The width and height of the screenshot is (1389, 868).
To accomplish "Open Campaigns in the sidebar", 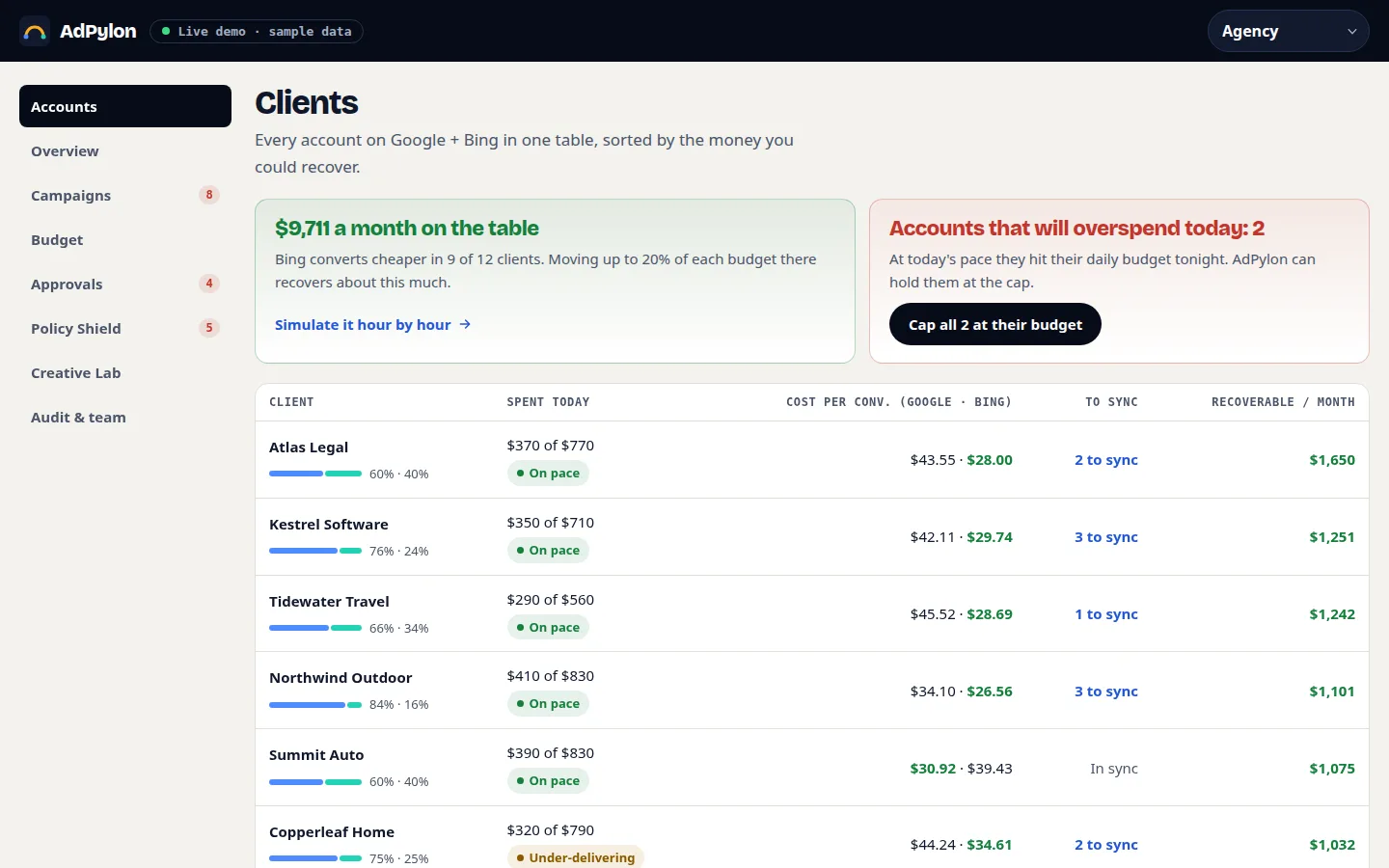I will (x=125, y=195).
